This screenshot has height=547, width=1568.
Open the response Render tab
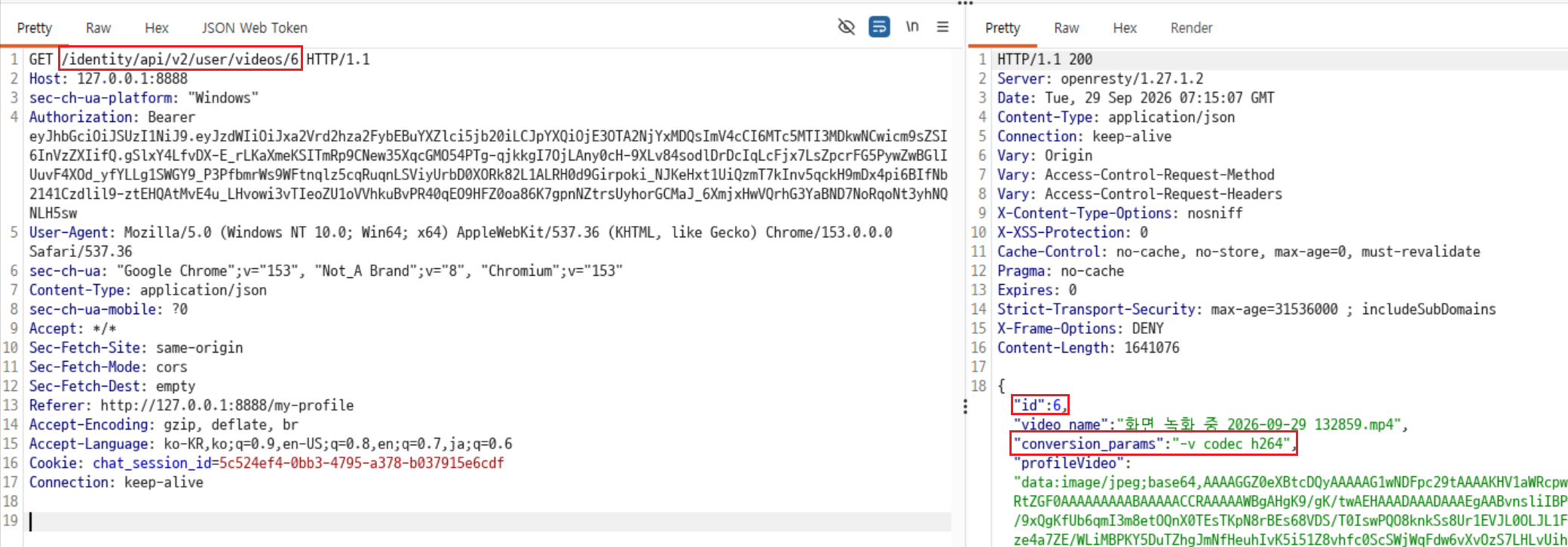click(1191, 28)
